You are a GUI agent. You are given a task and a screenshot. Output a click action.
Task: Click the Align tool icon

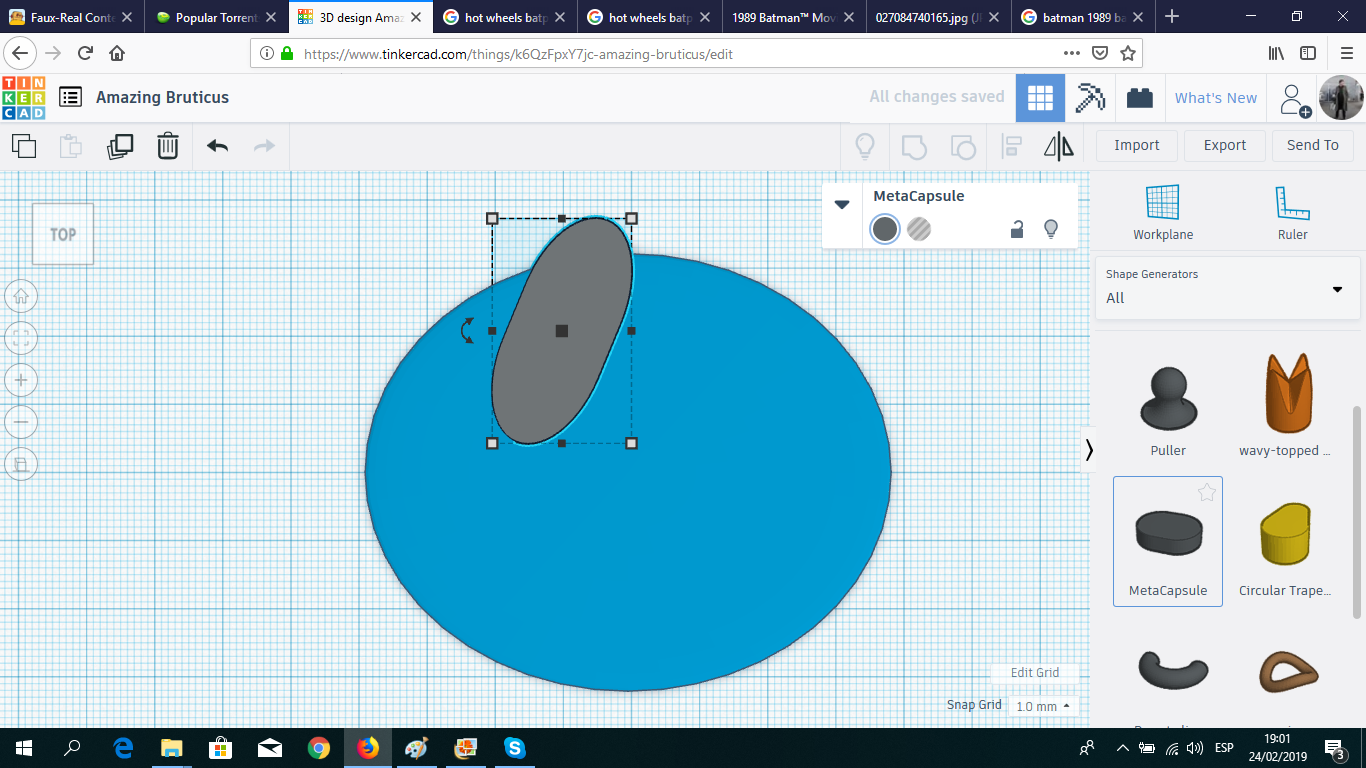pyautogui.click(x=1010, y=146)
